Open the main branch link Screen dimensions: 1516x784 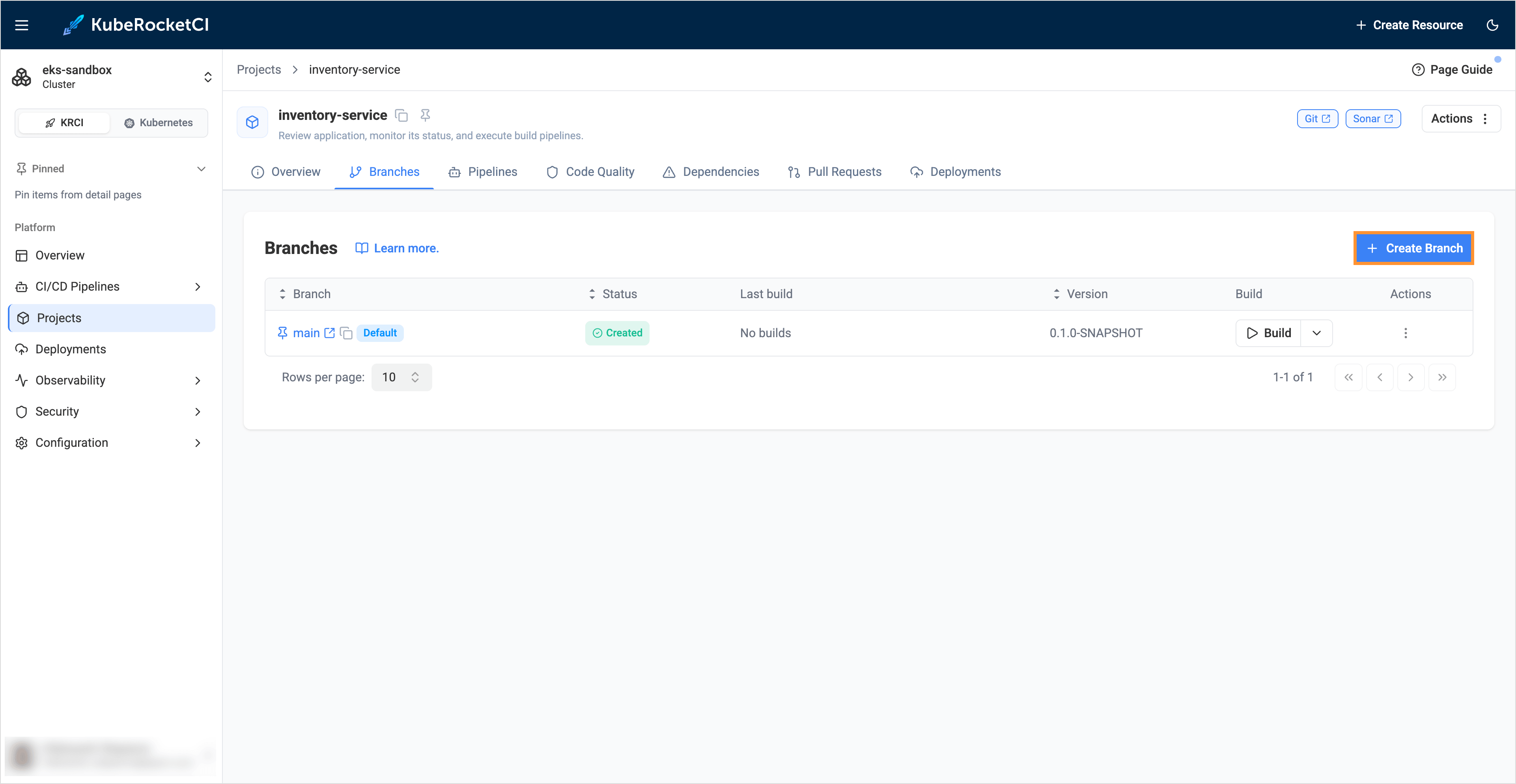306,333
